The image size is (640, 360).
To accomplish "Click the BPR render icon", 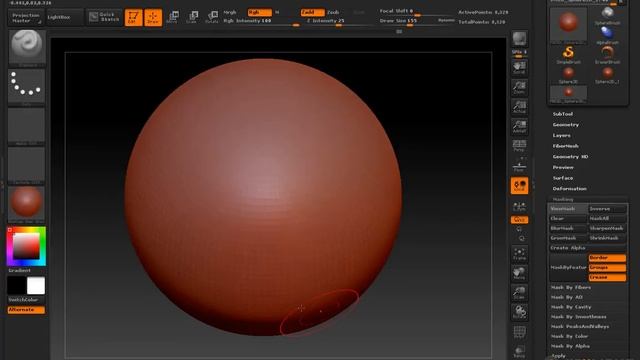I will pyautogui.click(x=520, y=40).
